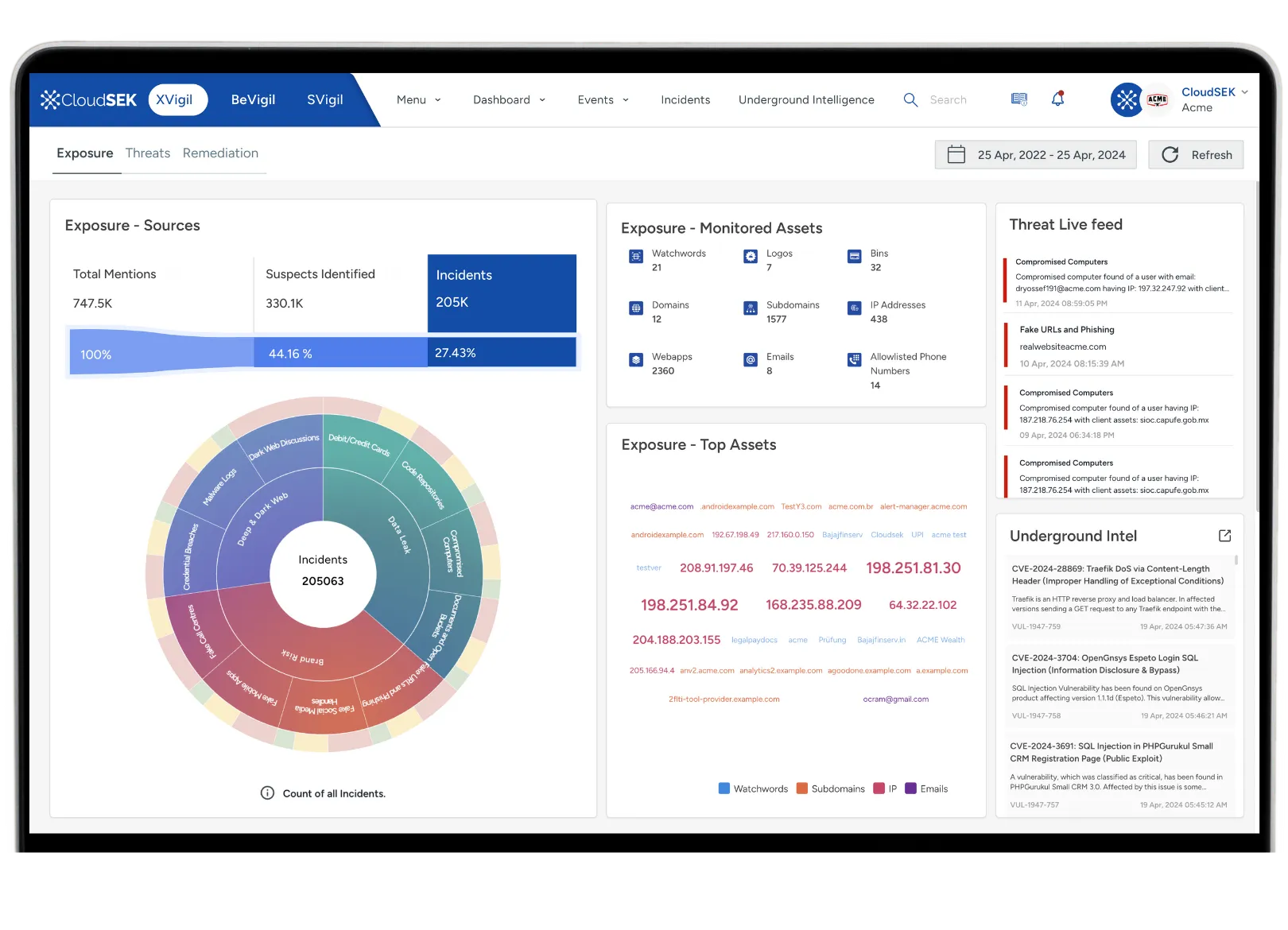The height and width of the screenshot is (930, 1288).
Task: Click the Webapps asset icon
Action: click(x=636, y=360)
